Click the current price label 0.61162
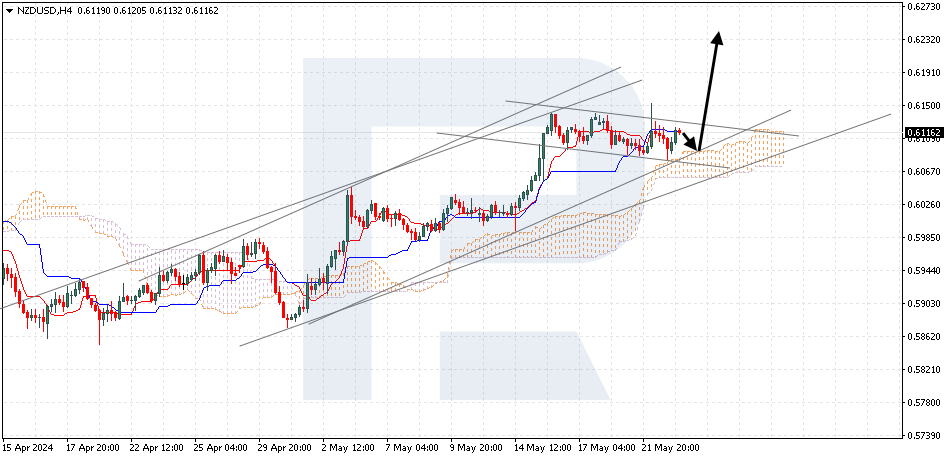 [x=925, y=132]
